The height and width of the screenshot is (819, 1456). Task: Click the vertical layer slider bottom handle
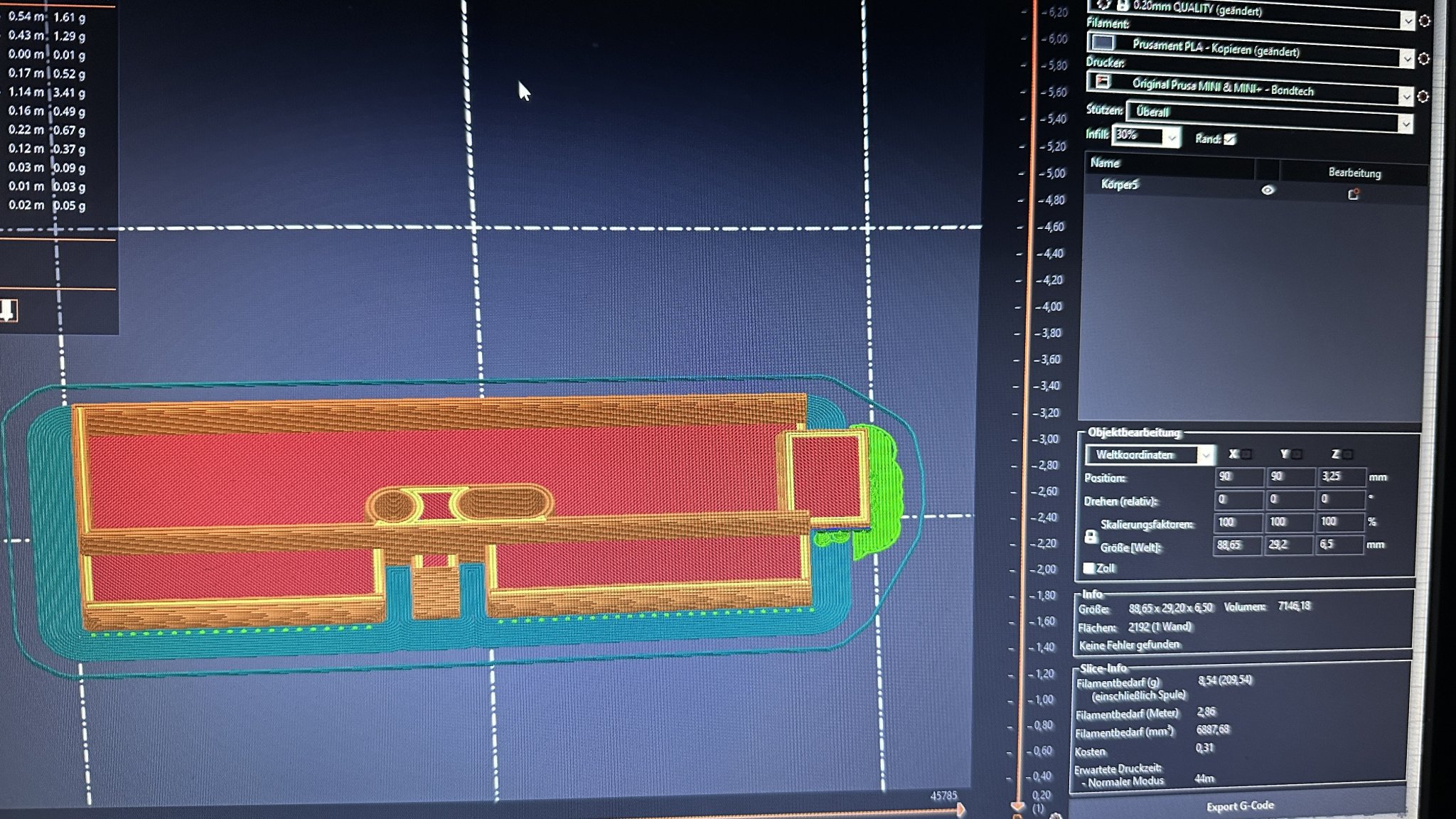click(1017, 807)
